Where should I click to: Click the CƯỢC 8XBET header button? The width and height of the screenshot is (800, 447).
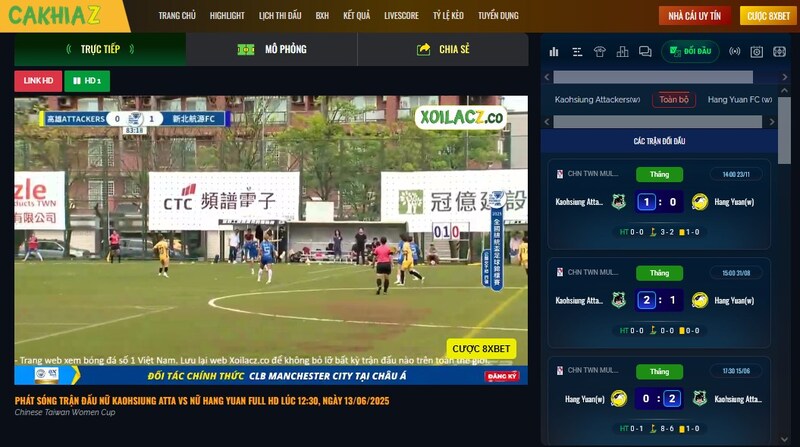(x=768, y=16)
